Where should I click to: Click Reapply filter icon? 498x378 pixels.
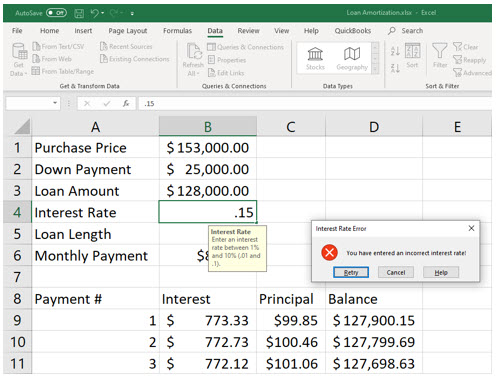click(457, 60)
